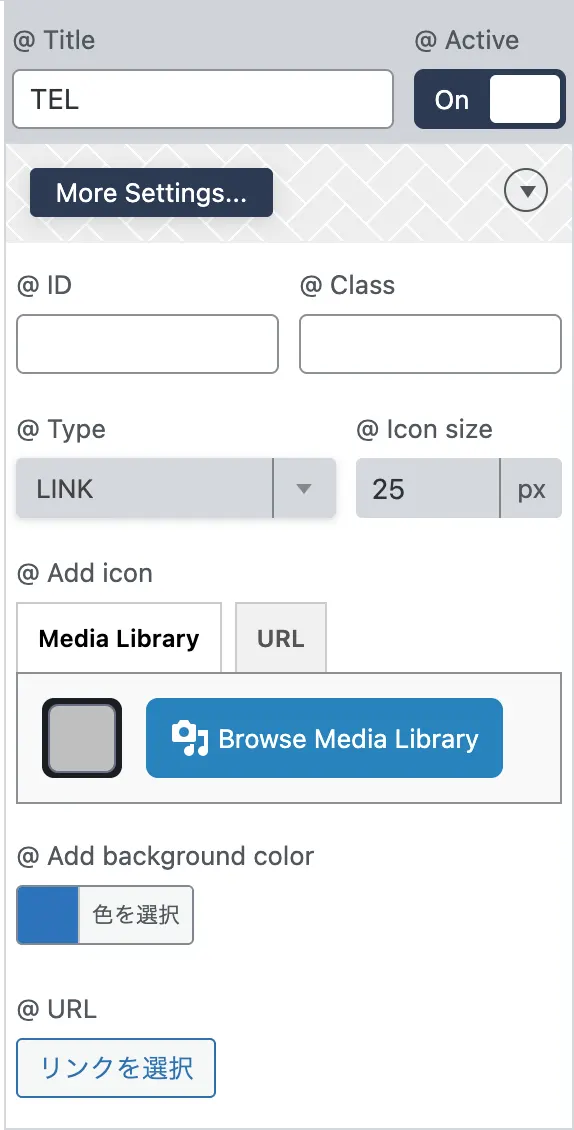This screenshot has width=574, height=1130.
Task: Click the Title input field containing TEL
Action: (203, 99)
